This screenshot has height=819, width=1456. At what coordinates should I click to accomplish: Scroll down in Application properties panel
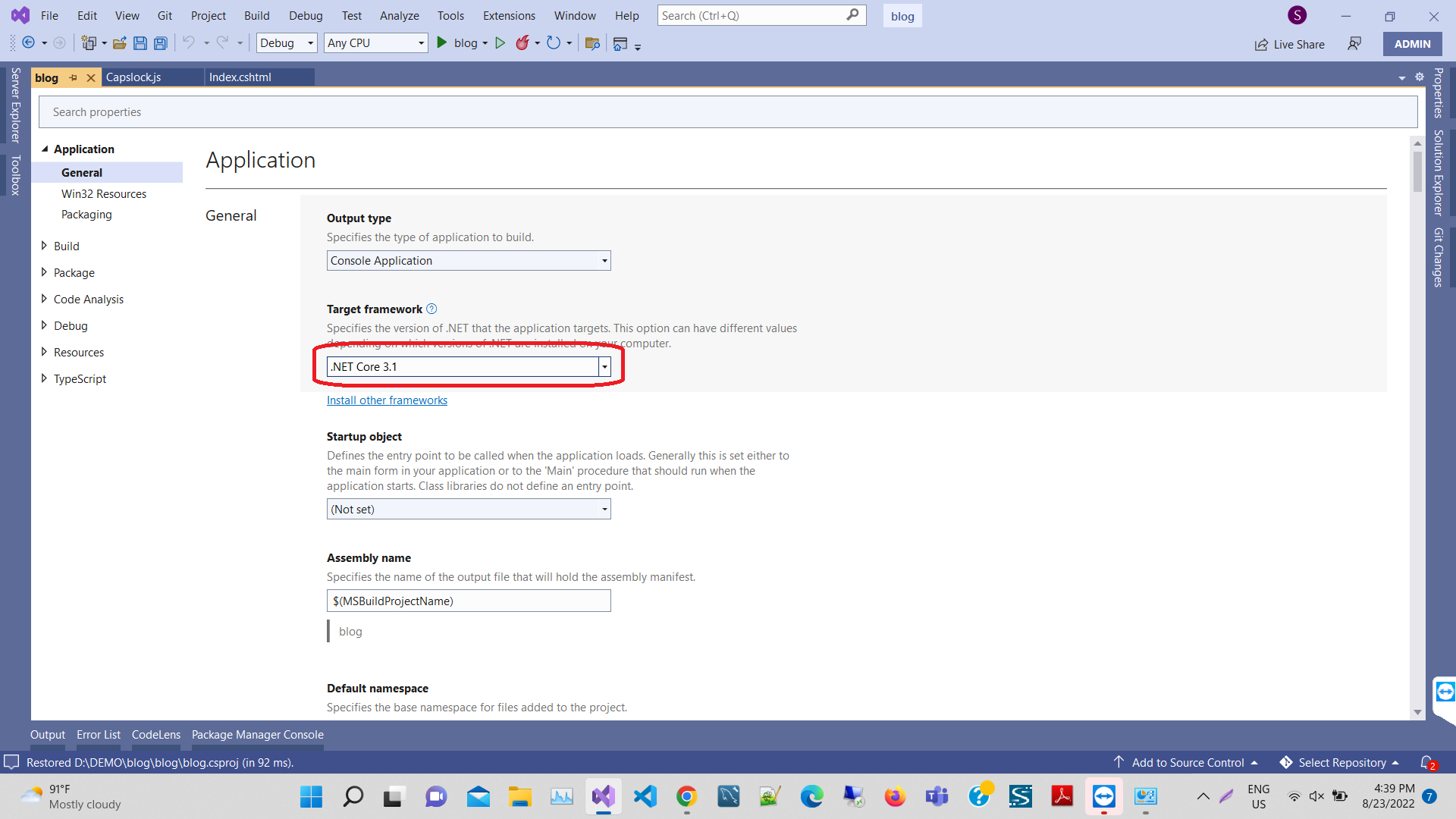tap(1417, 713)
